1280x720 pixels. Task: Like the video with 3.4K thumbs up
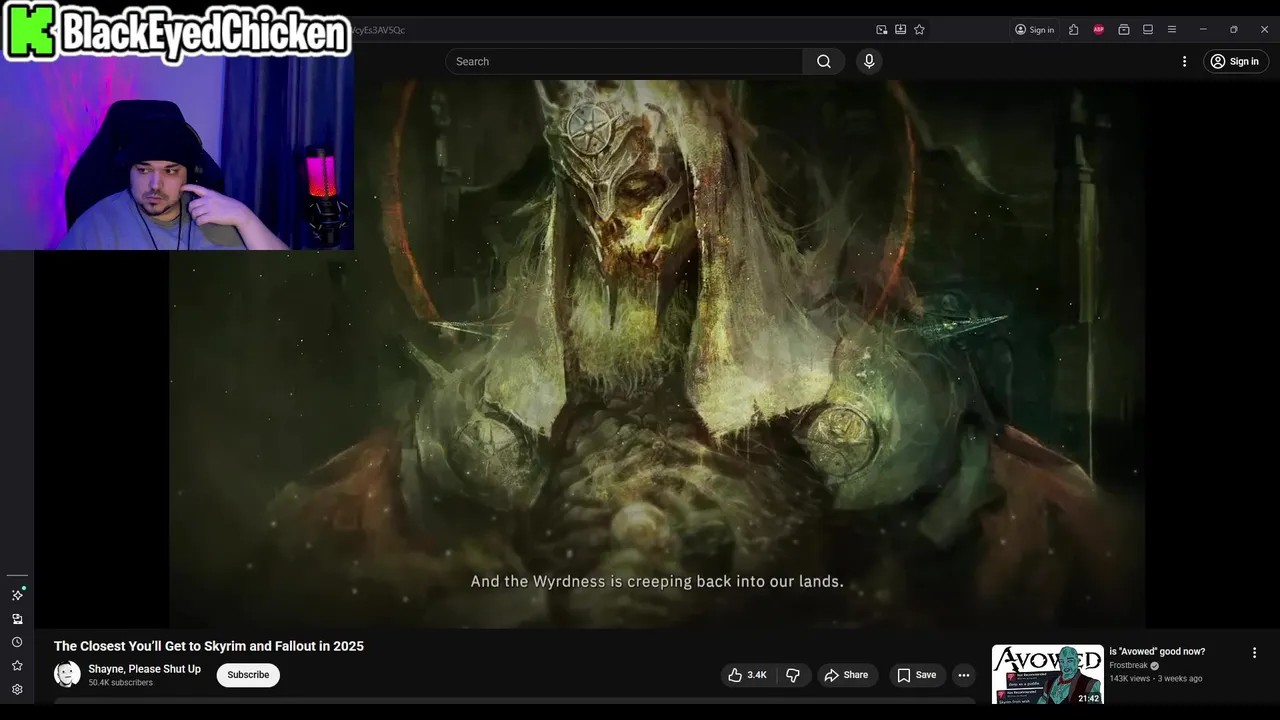(747, 675)
